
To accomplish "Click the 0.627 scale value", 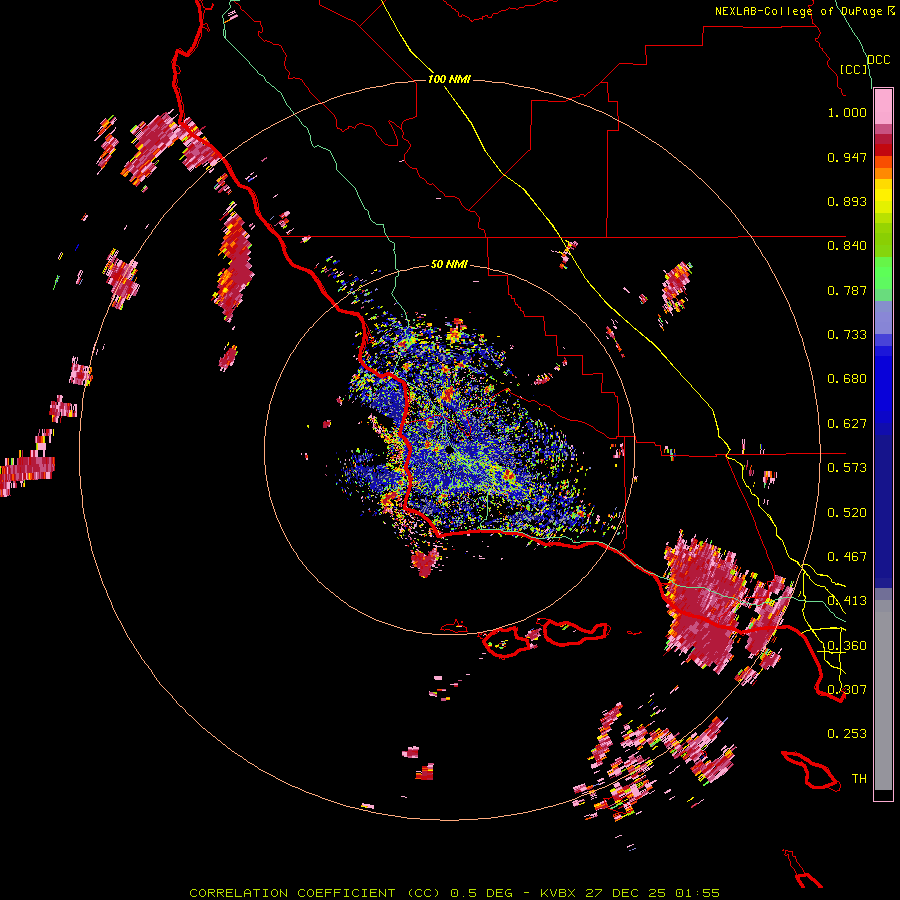I will [x=847, y=424].
